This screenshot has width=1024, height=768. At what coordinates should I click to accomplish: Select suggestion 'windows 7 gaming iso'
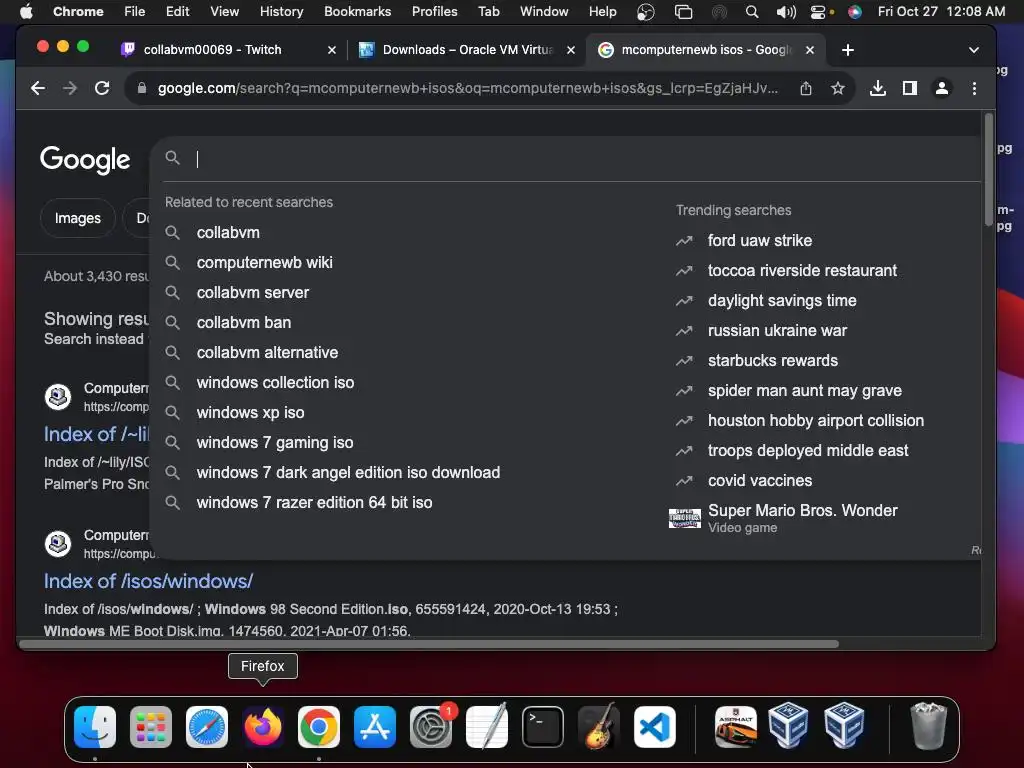click(x=274, y=443)
